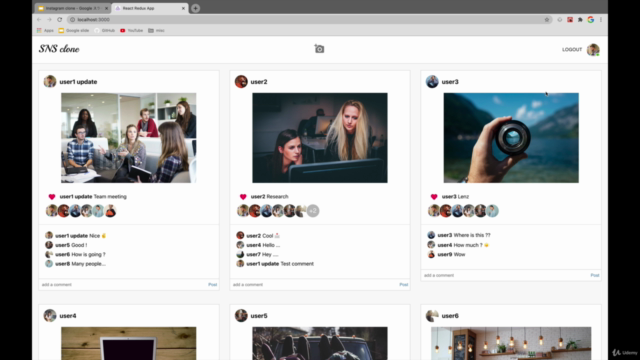Click user2 avatar in card header
640x360 pixels.
[241, 81]
